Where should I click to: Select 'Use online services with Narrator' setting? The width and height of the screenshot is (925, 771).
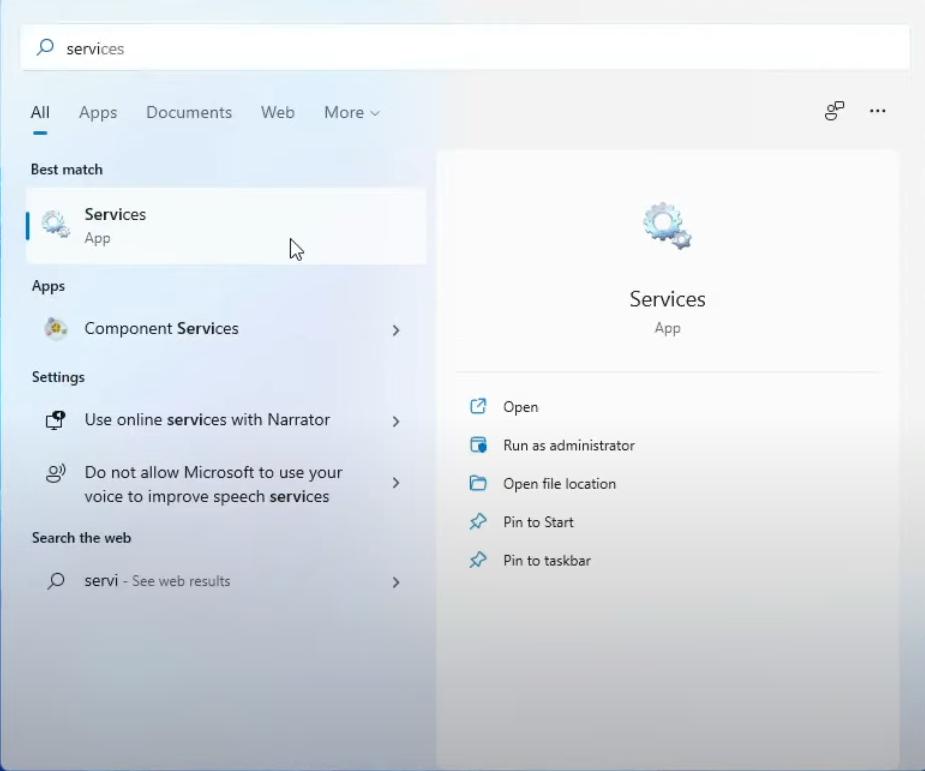pyautogui.click(x=226, y=420)
